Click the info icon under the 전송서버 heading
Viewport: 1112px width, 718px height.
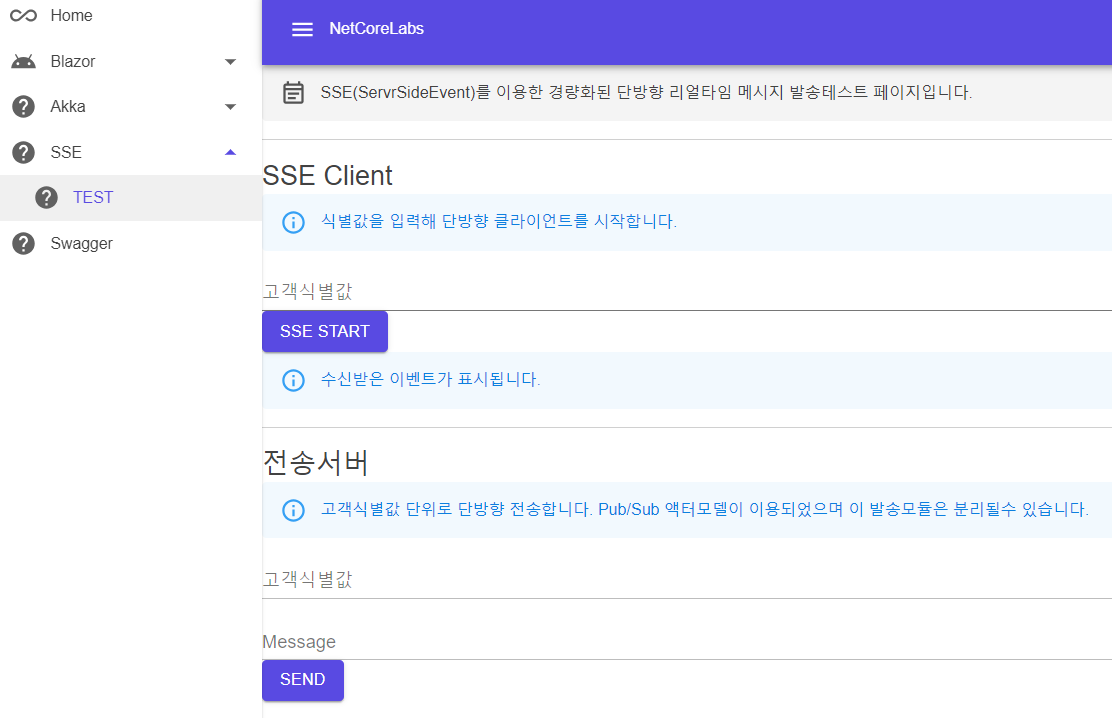pyautogui.click(x=294, y=510)
